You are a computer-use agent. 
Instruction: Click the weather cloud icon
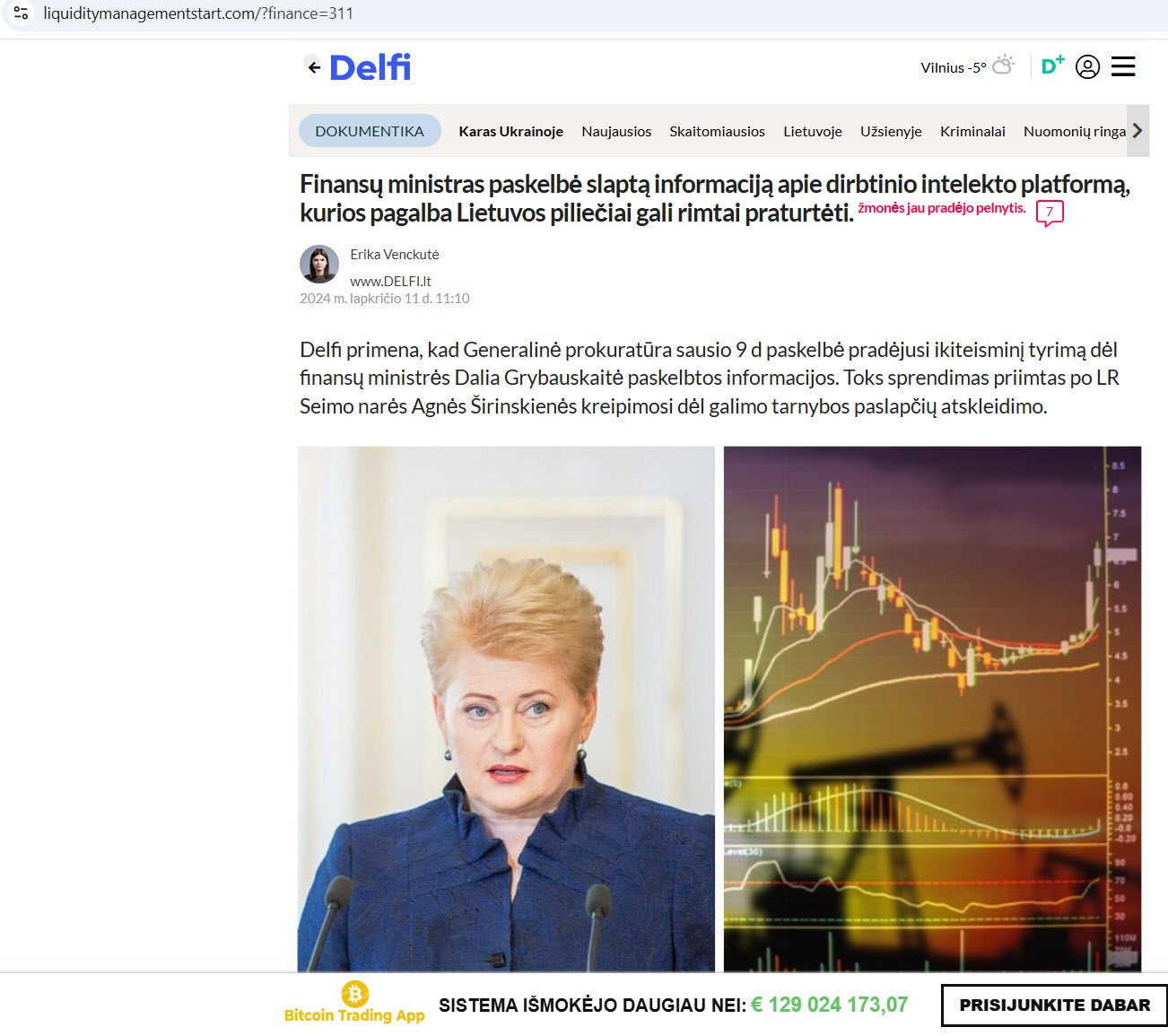pos(1004,65)
